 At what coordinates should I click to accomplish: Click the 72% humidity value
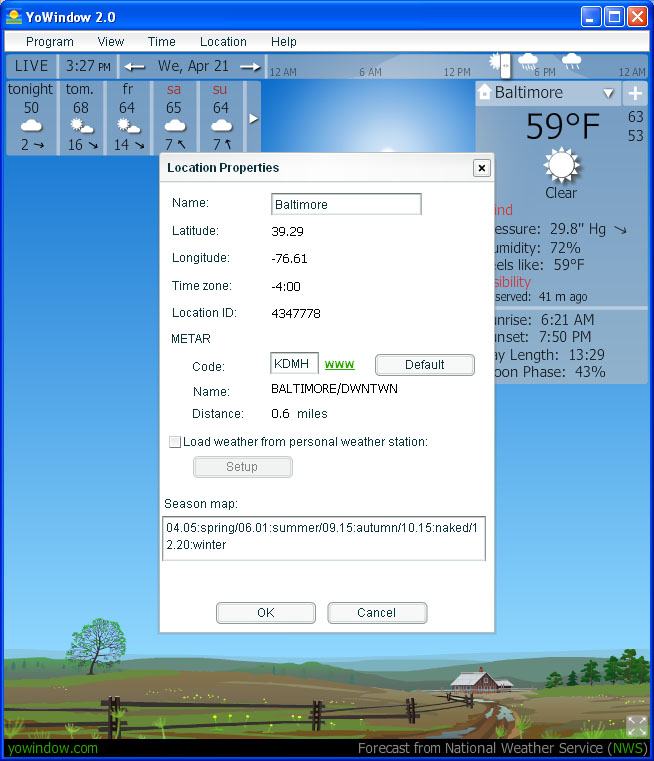point(565,248)
